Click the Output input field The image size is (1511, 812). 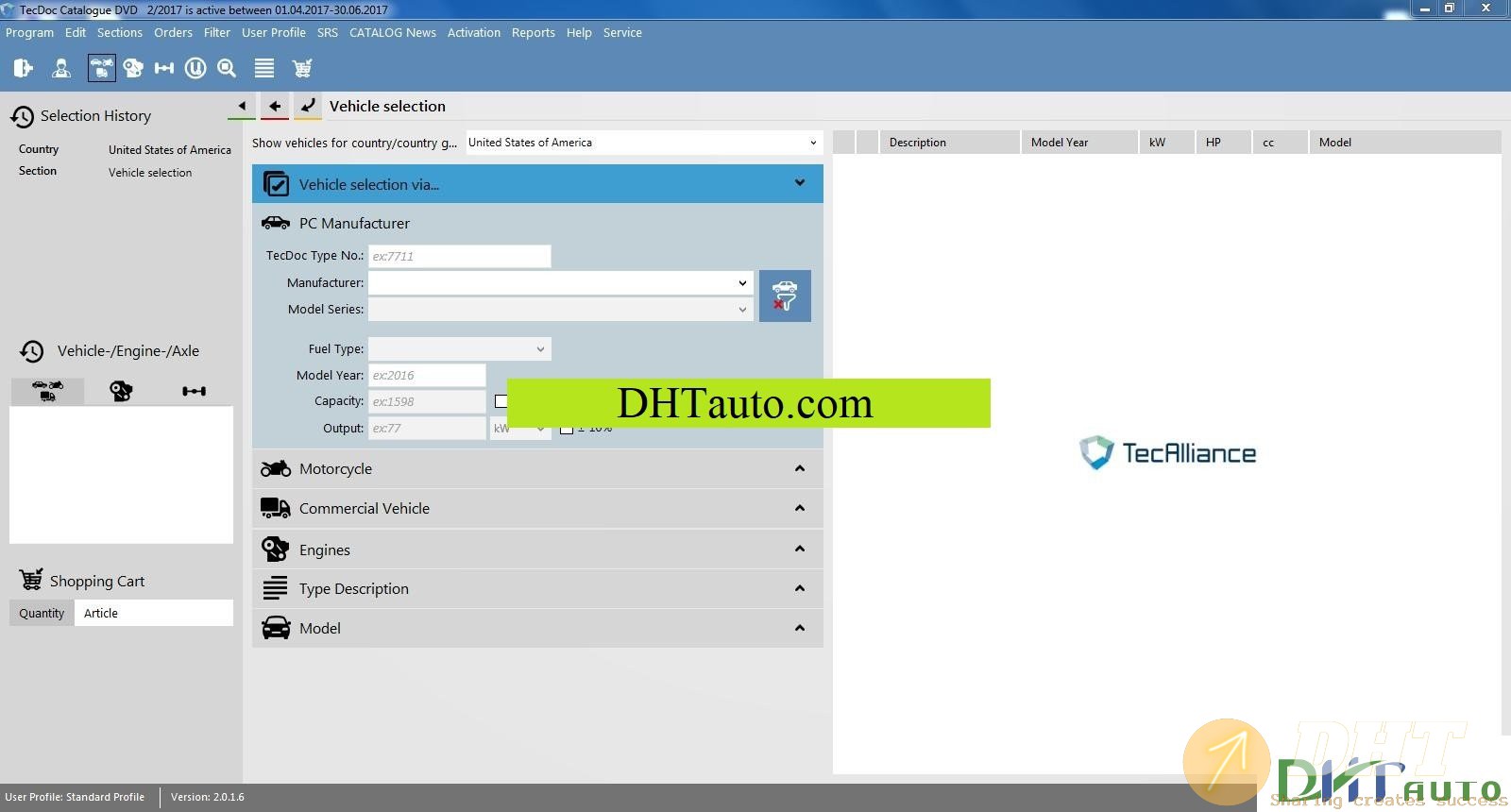(427, 428)
